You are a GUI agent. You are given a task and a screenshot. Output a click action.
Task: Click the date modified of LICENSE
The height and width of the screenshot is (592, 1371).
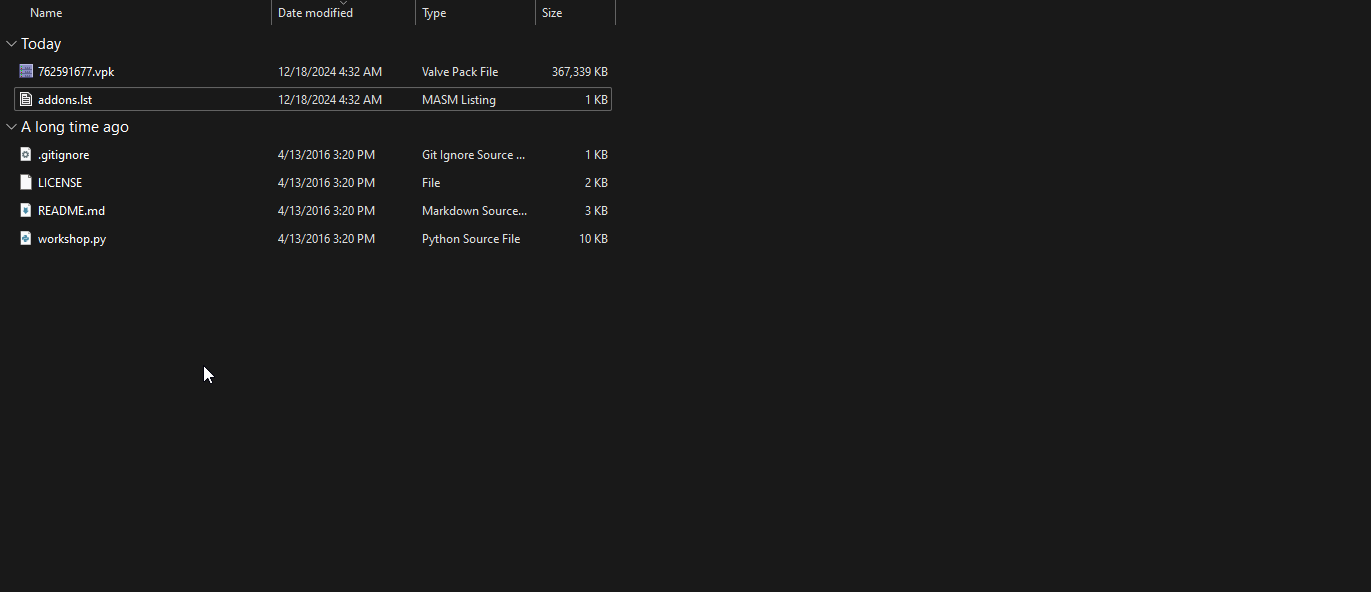[326, 183]
